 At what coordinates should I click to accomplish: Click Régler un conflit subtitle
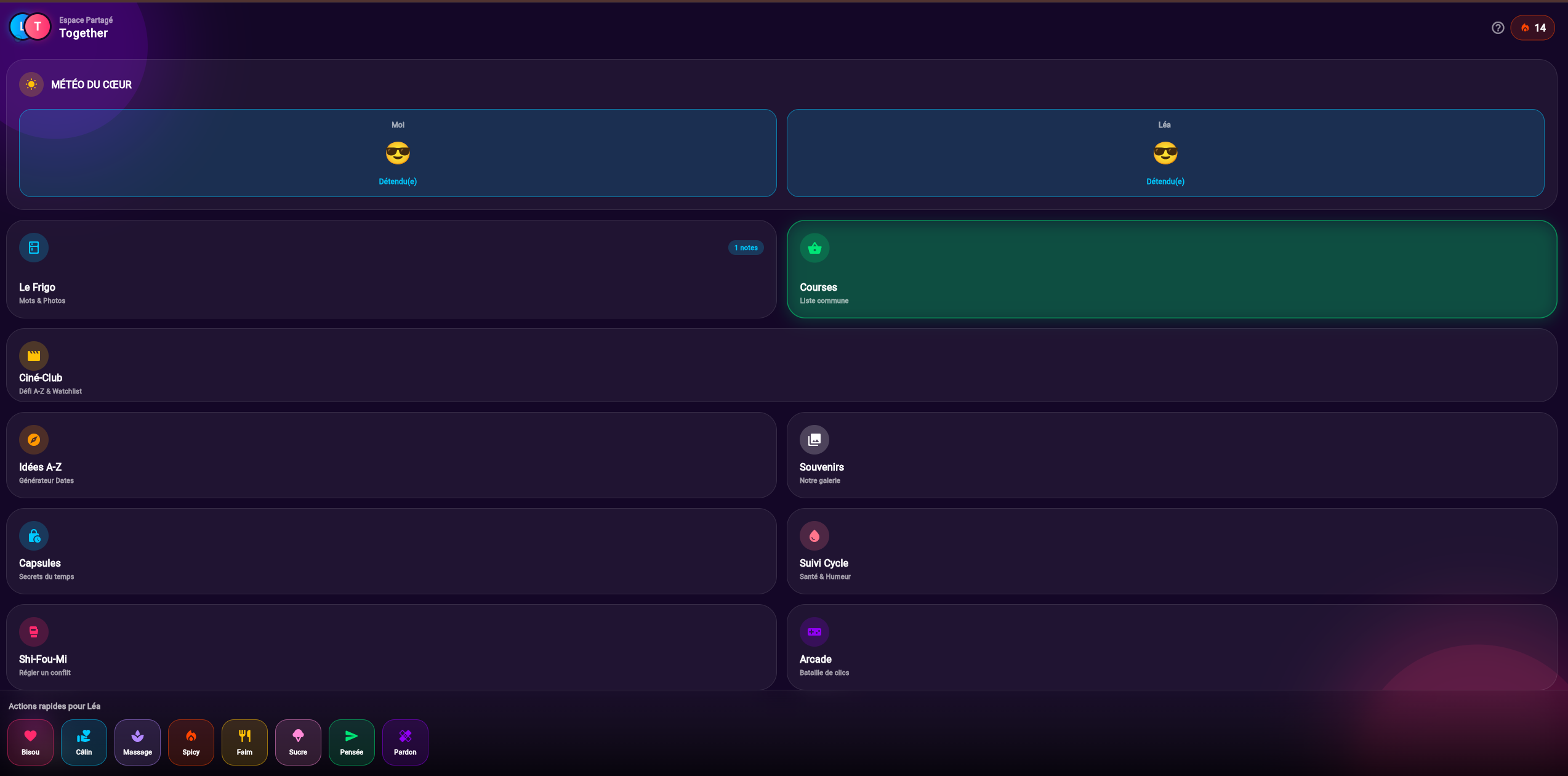pos(44,673)
